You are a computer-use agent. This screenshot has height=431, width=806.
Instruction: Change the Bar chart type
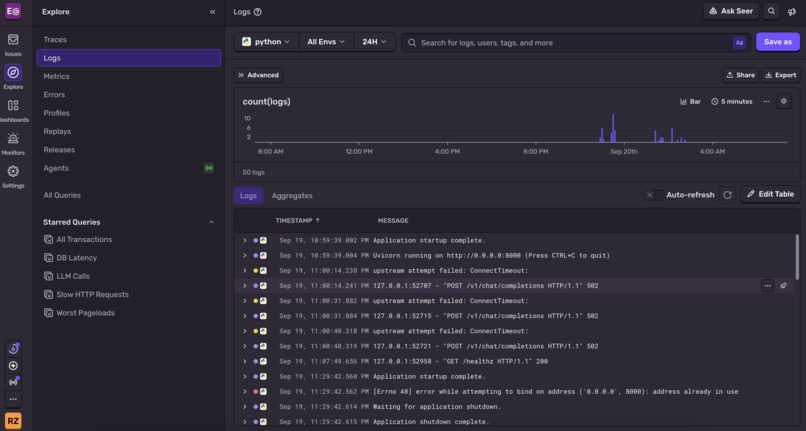coord(690,102)
